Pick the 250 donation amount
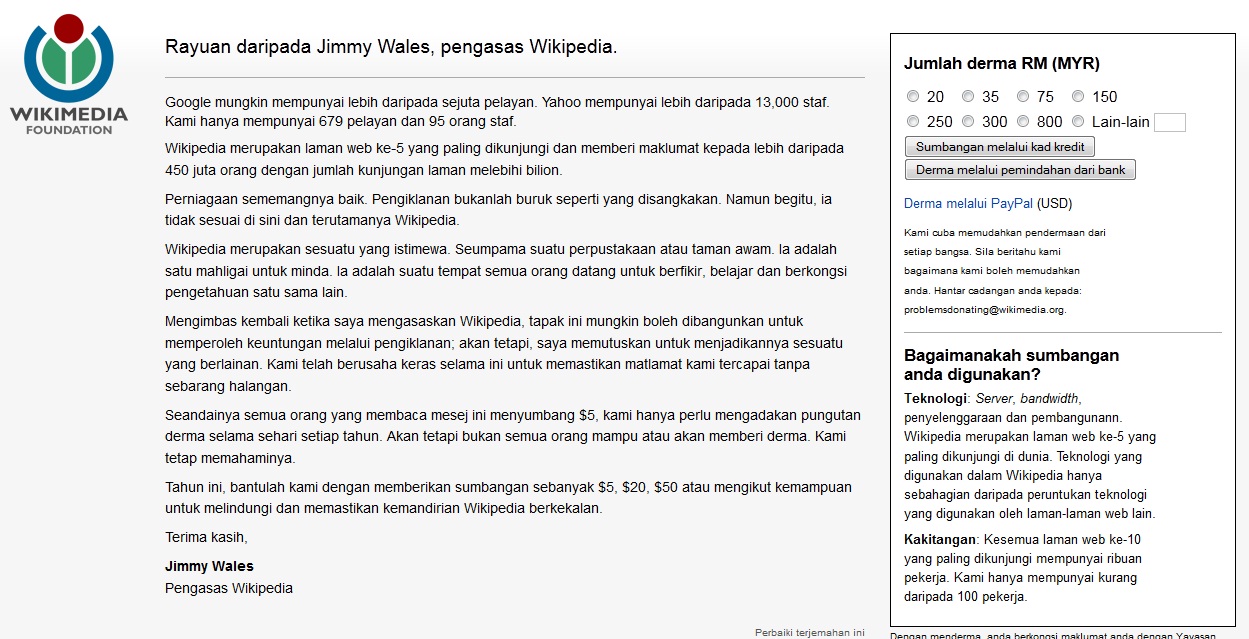 coord(913,122)
